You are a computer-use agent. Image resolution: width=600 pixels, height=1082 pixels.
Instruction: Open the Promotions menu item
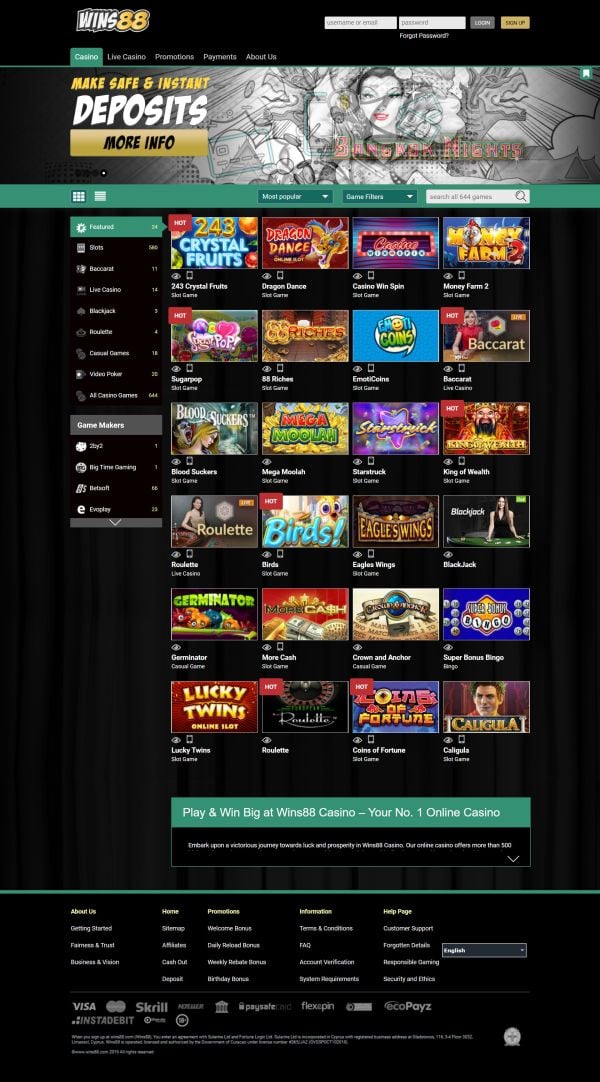[174, 57]
